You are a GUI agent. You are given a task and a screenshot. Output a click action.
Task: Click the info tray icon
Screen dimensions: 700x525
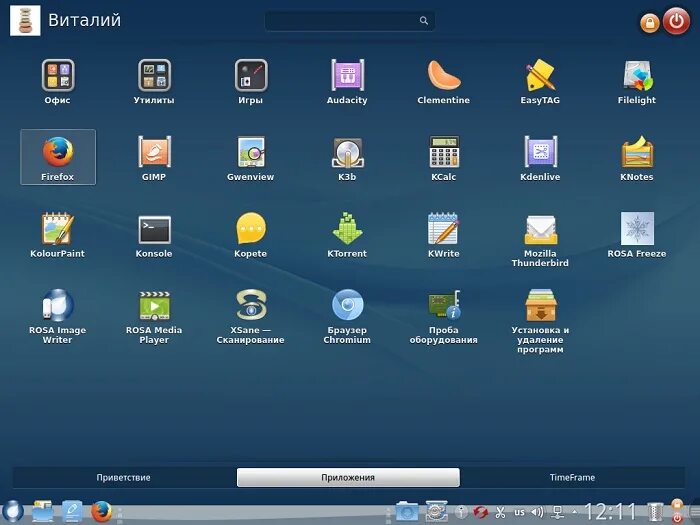461,512
